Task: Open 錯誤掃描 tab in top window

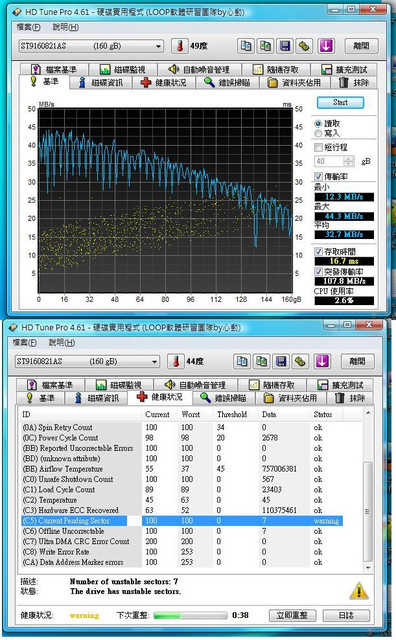Action: point(228,83)
